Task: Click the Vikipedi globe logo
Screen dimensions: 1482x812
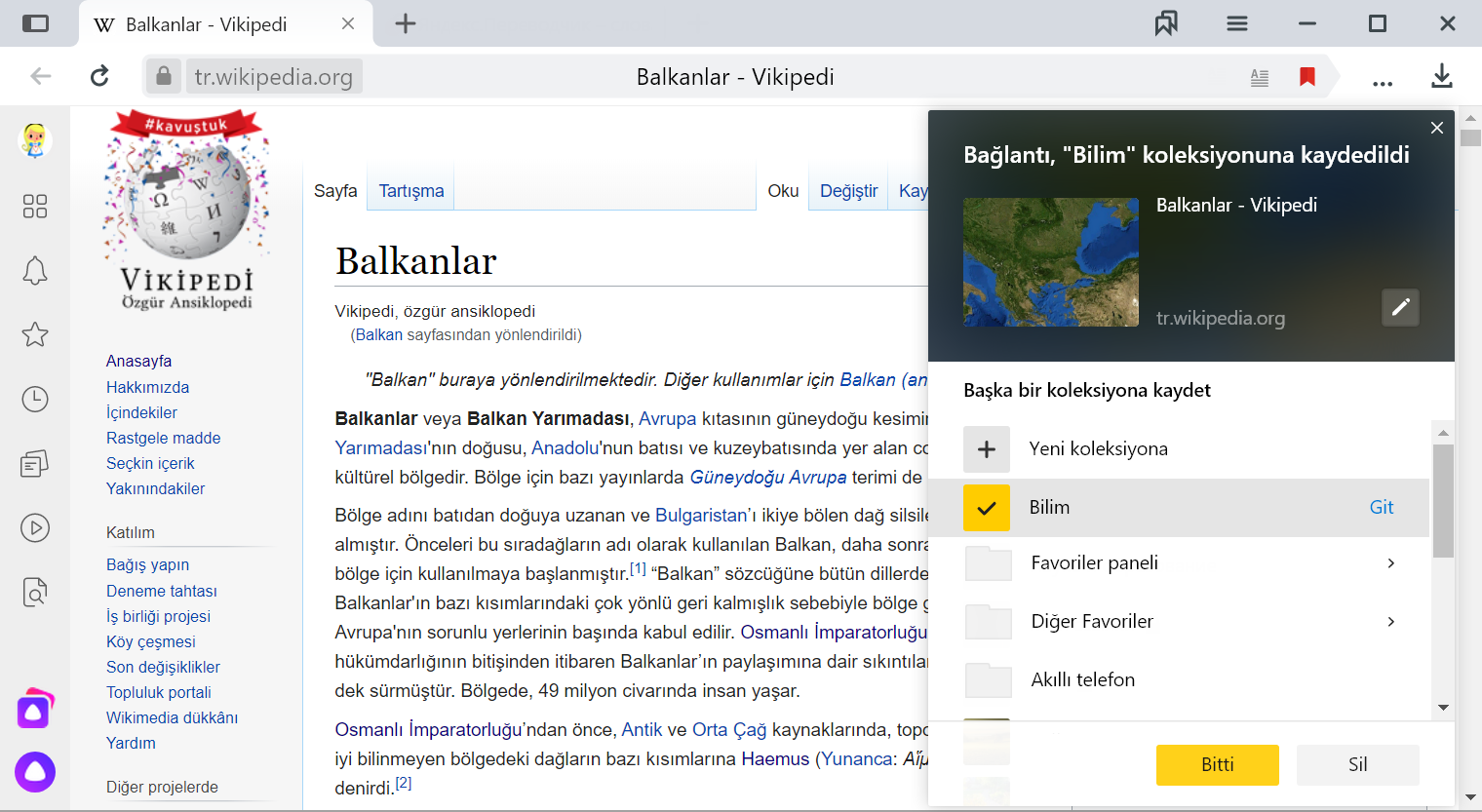Action: tap(186, 211)
